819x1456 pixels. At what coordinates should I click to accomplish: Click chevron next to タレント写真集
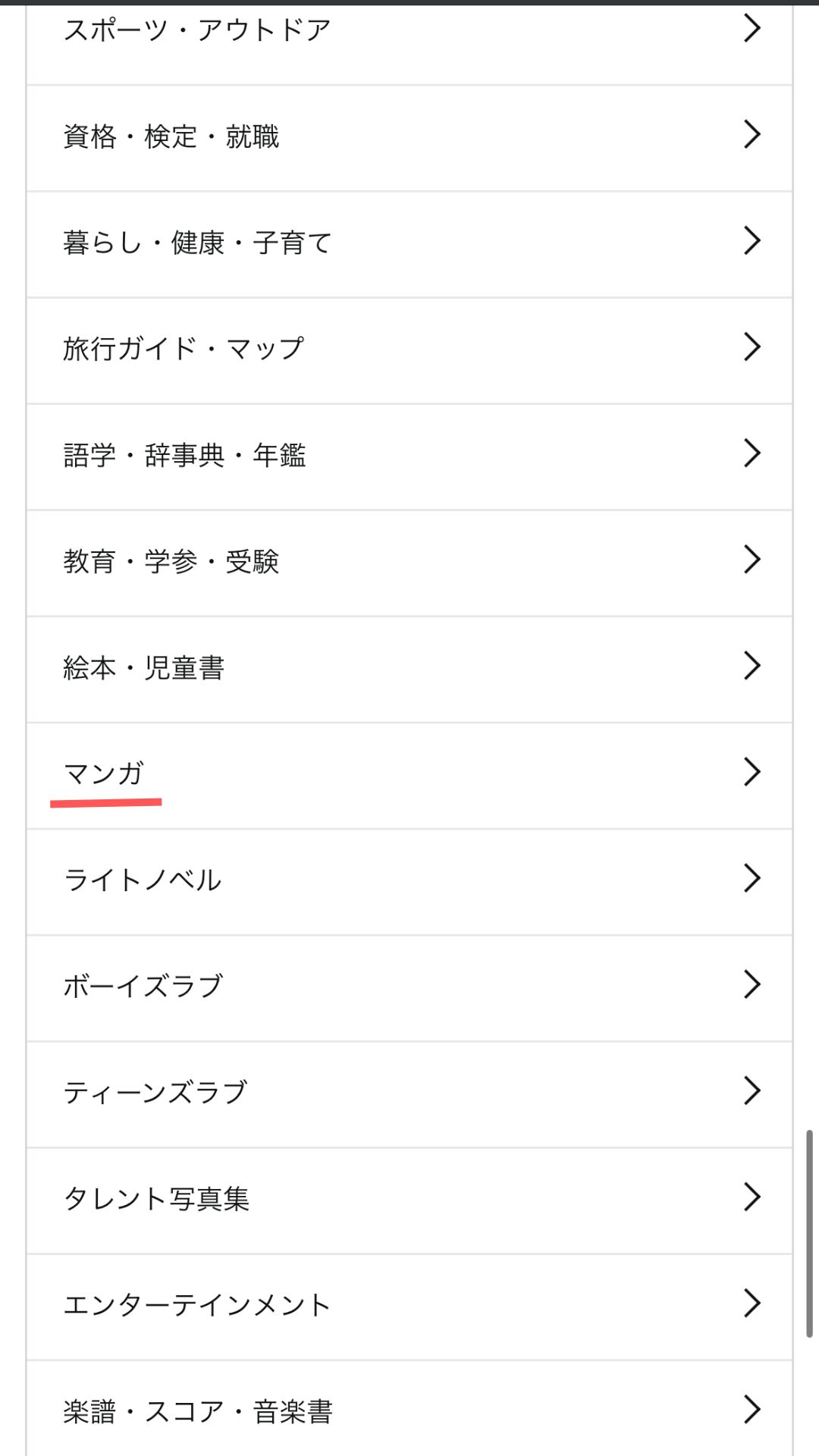[752, 1197]
